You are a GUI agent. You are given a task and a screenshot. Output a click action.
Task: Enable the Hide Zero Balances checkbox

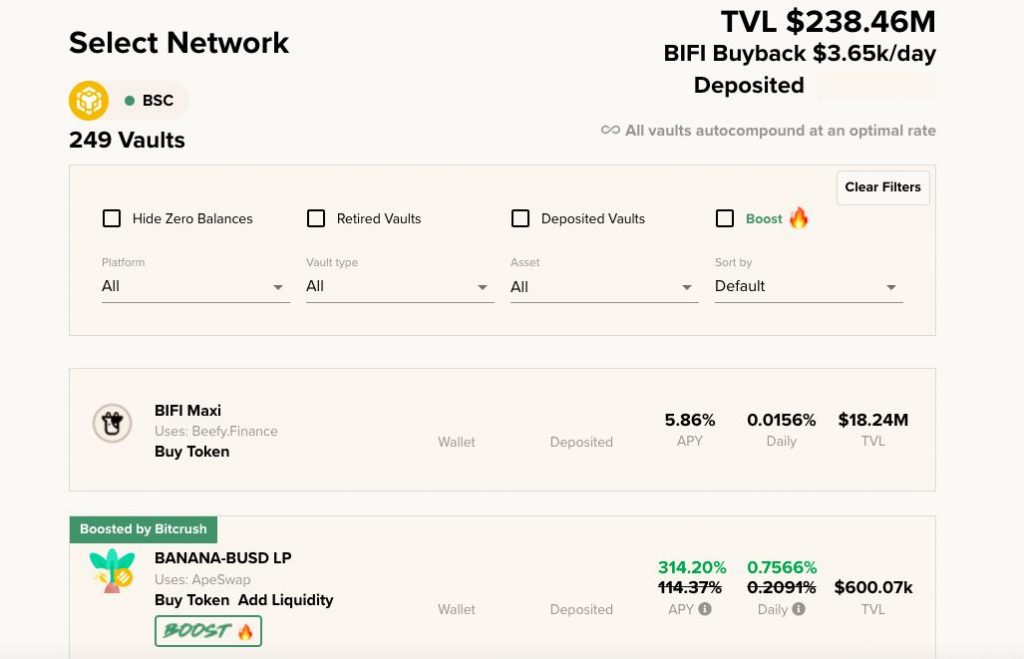(x=114, y=218)
